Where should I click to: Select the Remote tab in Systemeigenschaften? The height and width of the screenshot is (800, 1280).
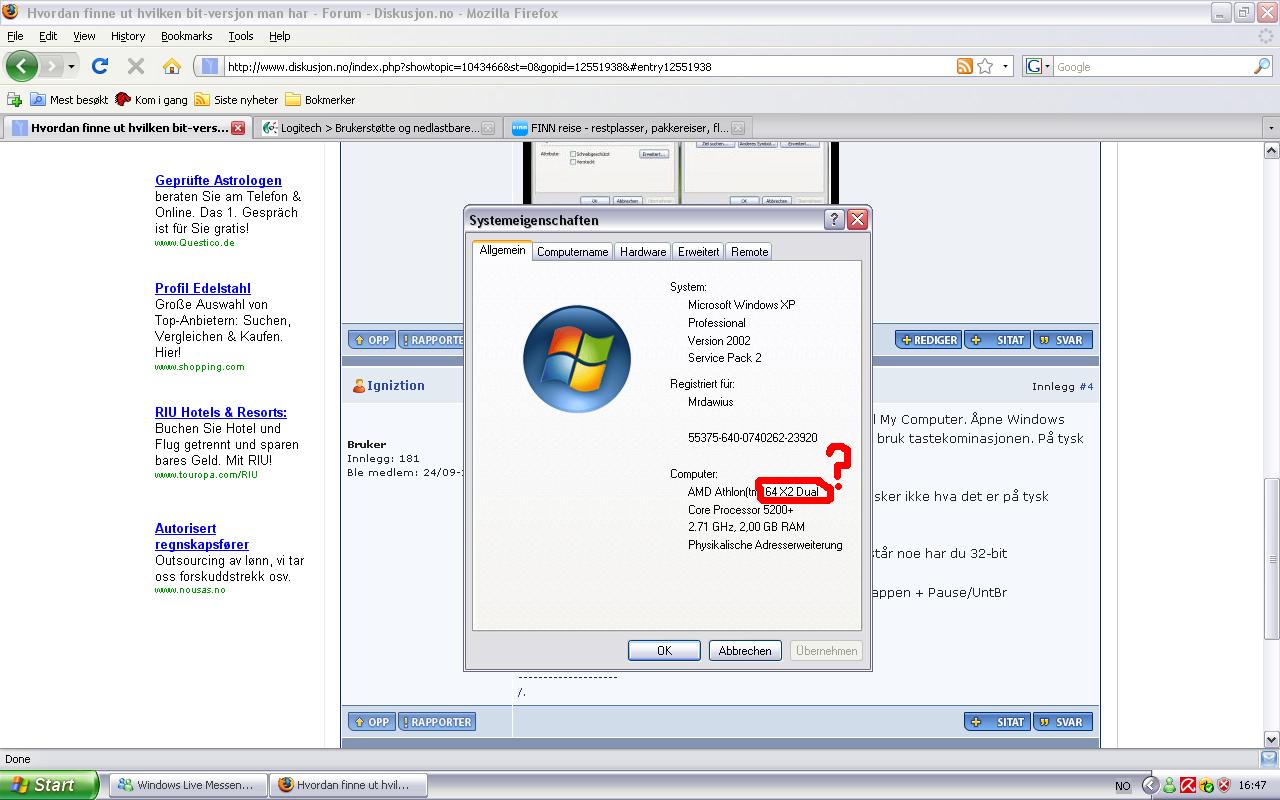coord(750,252)
